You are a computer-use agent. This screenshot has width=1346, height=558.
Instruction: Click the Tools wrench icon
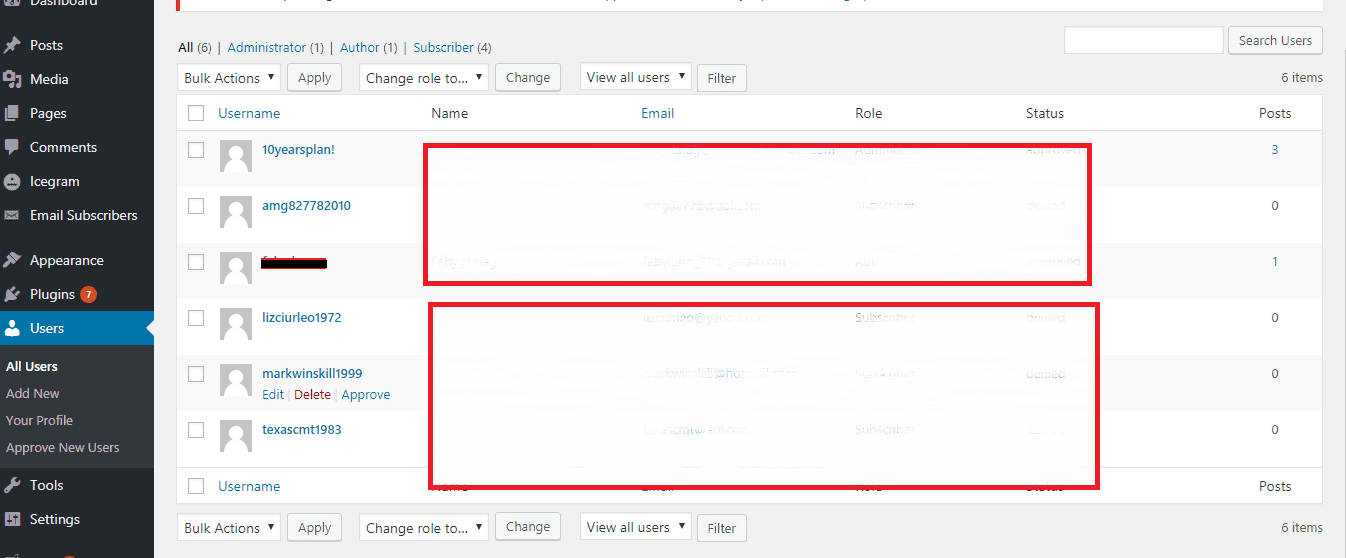12,485
